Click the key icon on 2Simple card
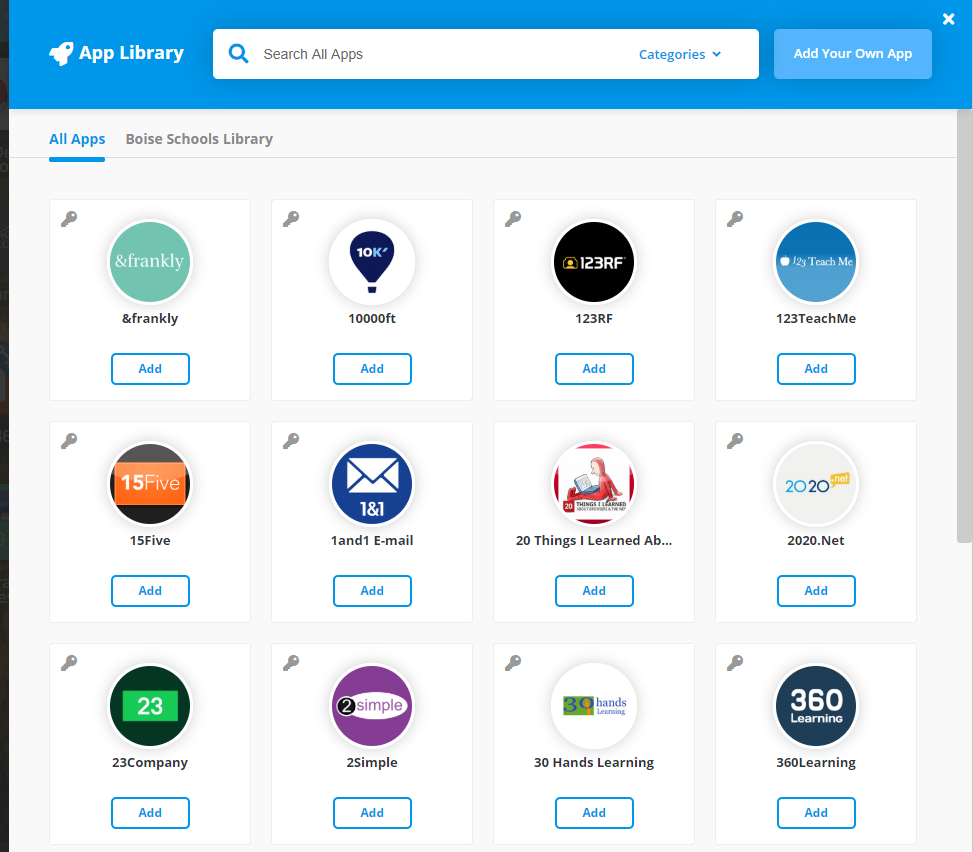This screenshot has width=973, height=852. coord(291,663)
